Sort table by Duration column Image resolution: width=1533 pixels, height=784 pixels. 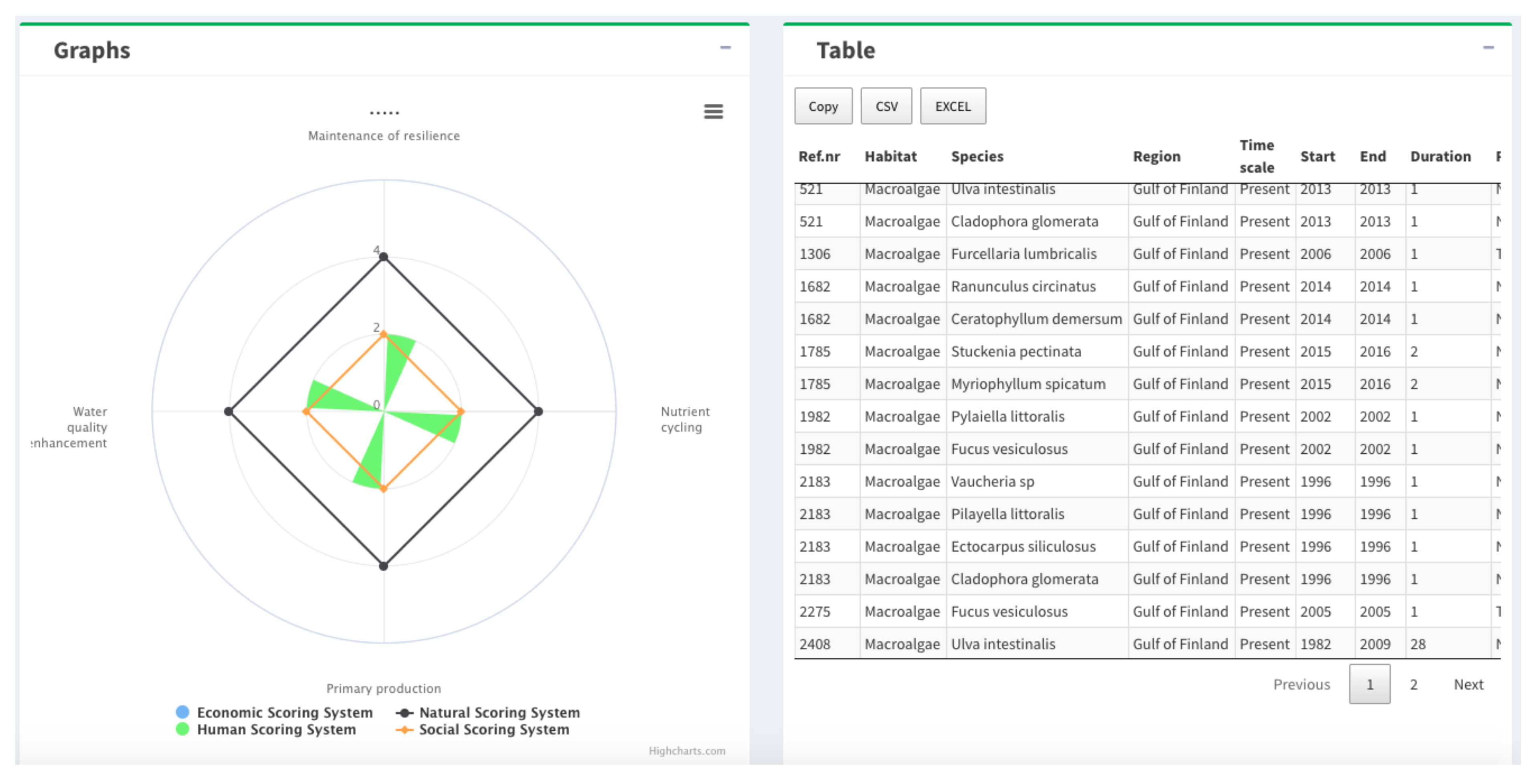[1440, 156]
